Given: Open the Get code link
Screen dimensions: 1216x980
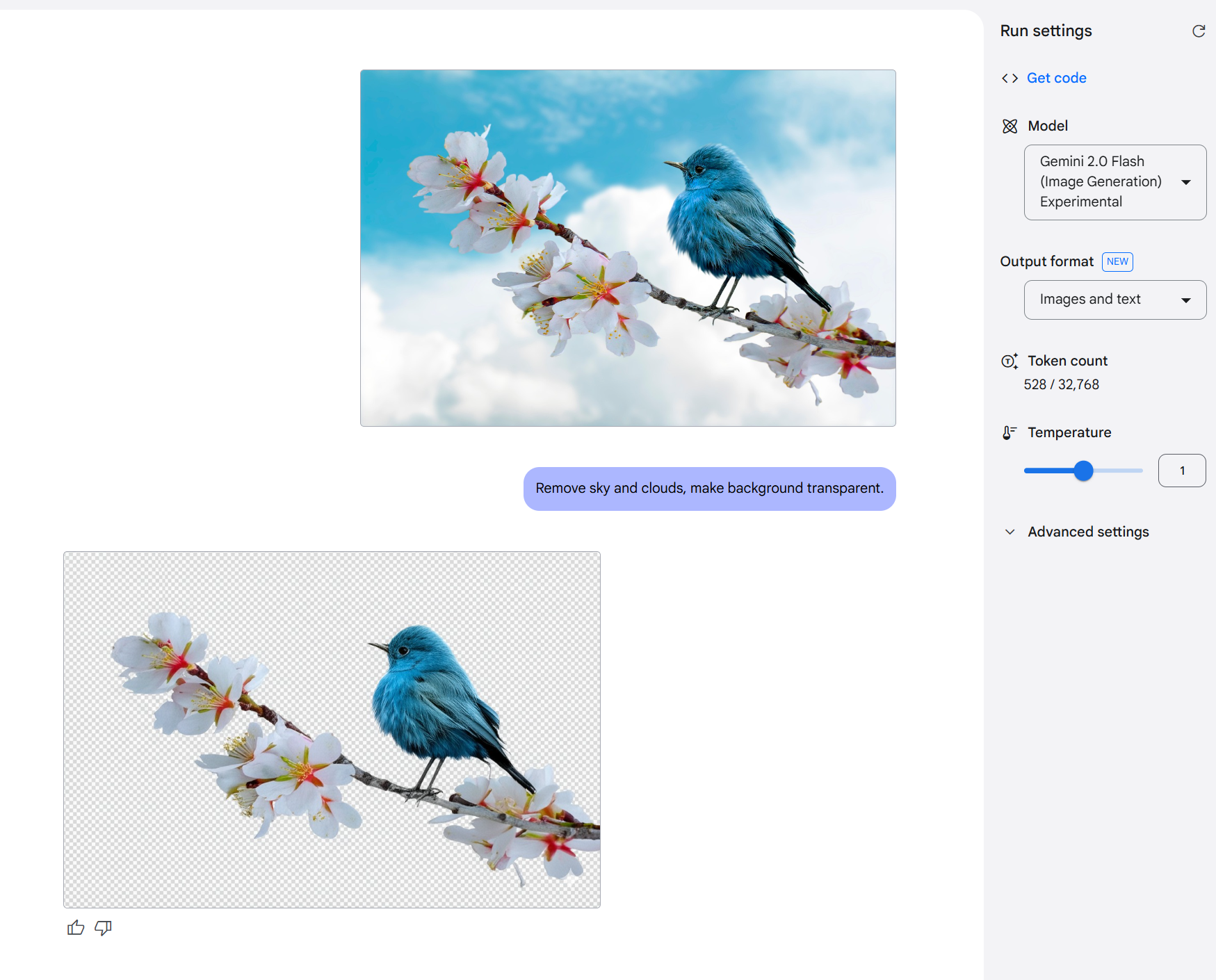Looking at the screenshot, I should 1056,79.
